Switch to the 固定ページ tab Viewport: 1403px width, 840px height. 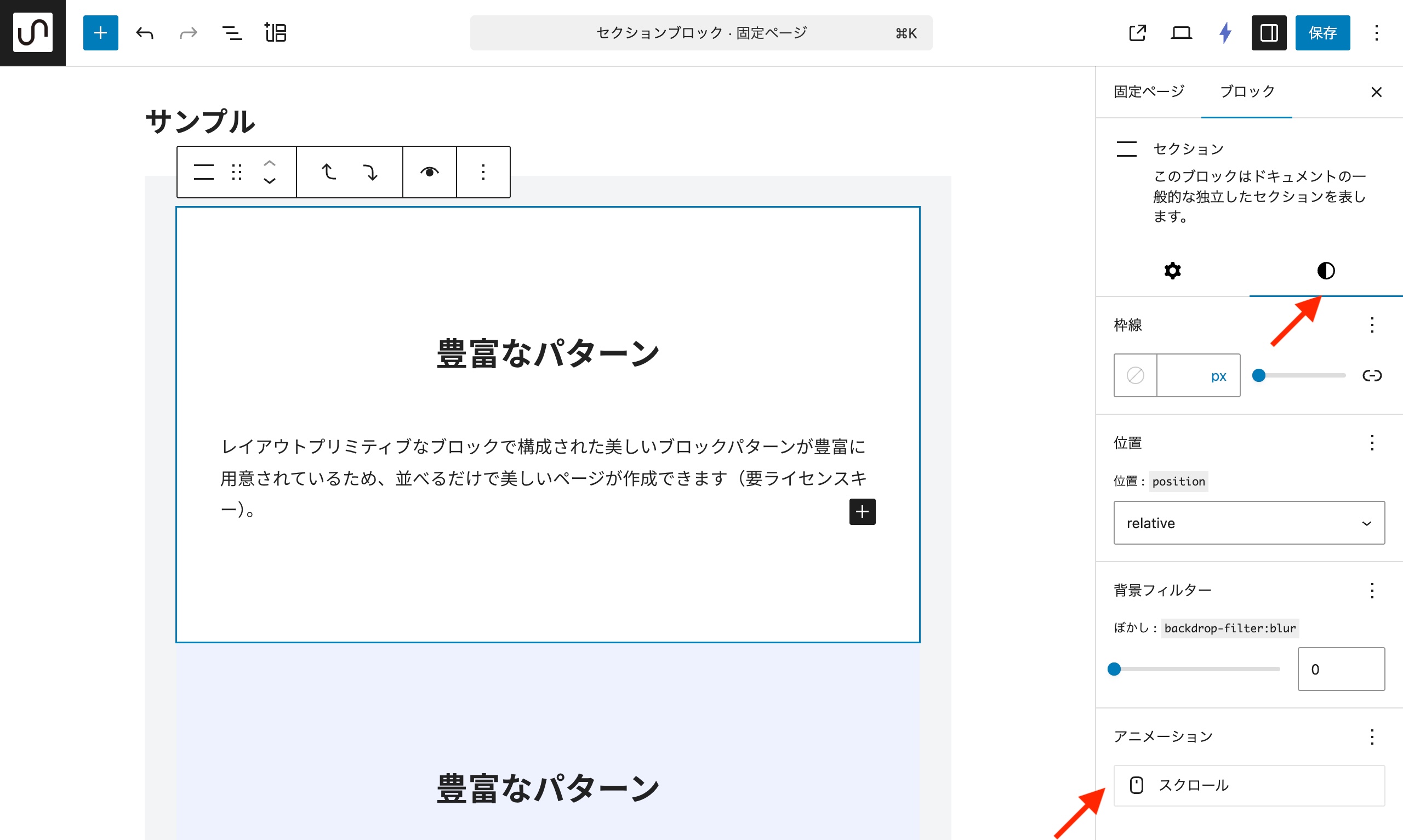[1148, 92]
